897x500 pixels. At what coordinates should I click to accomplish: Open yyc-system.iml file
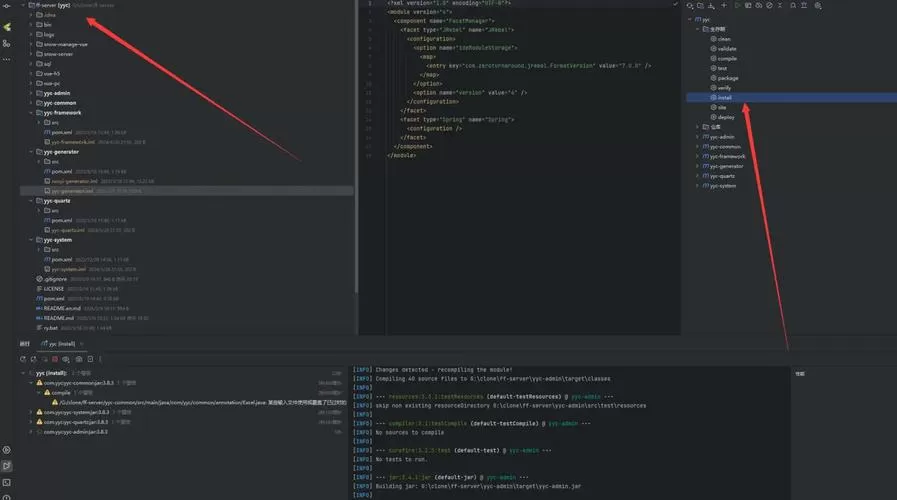tap(65, 269)
